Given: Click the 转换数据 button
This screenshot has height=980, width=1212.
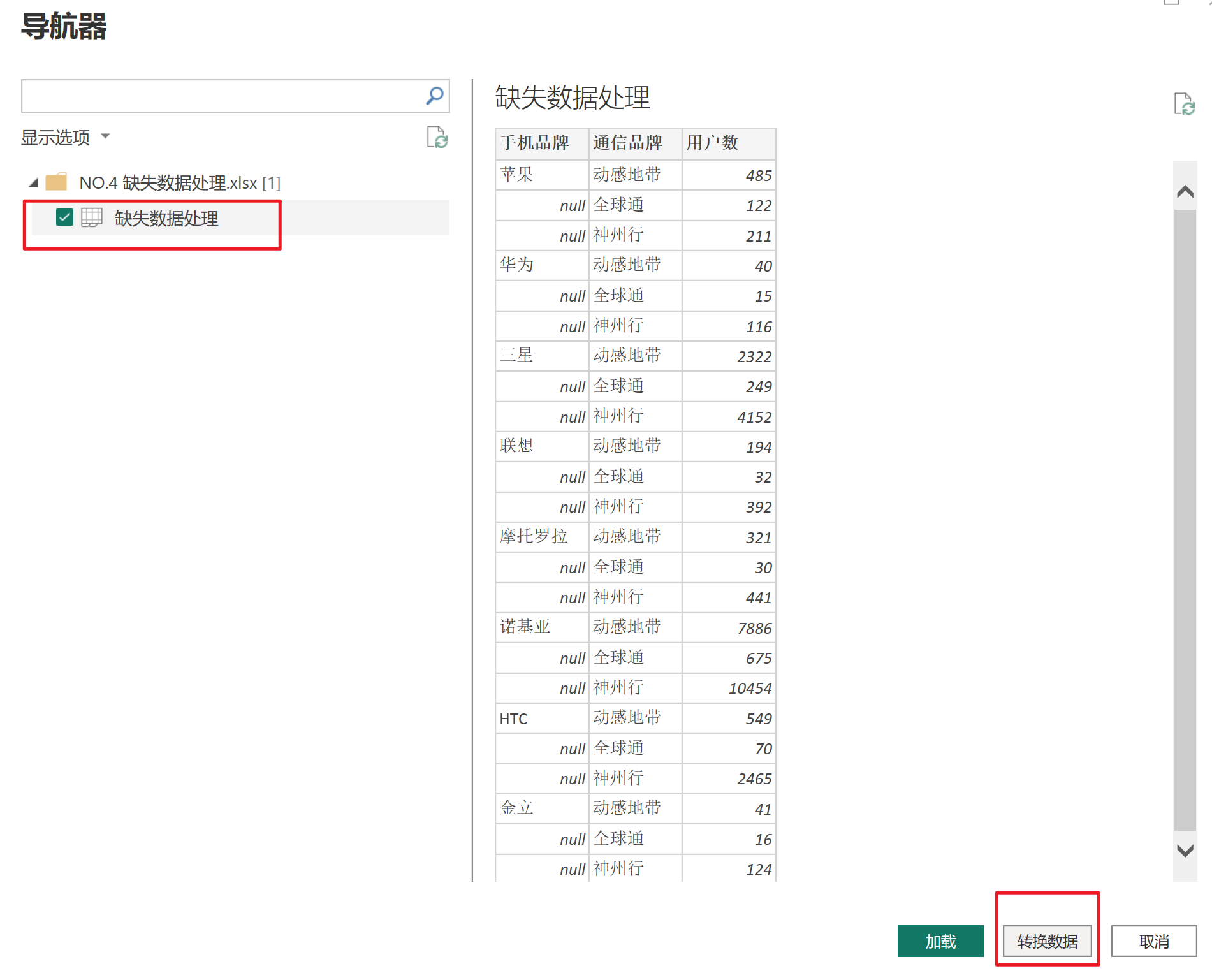Looking at the screenshot, I should (x=1047, y=941).
